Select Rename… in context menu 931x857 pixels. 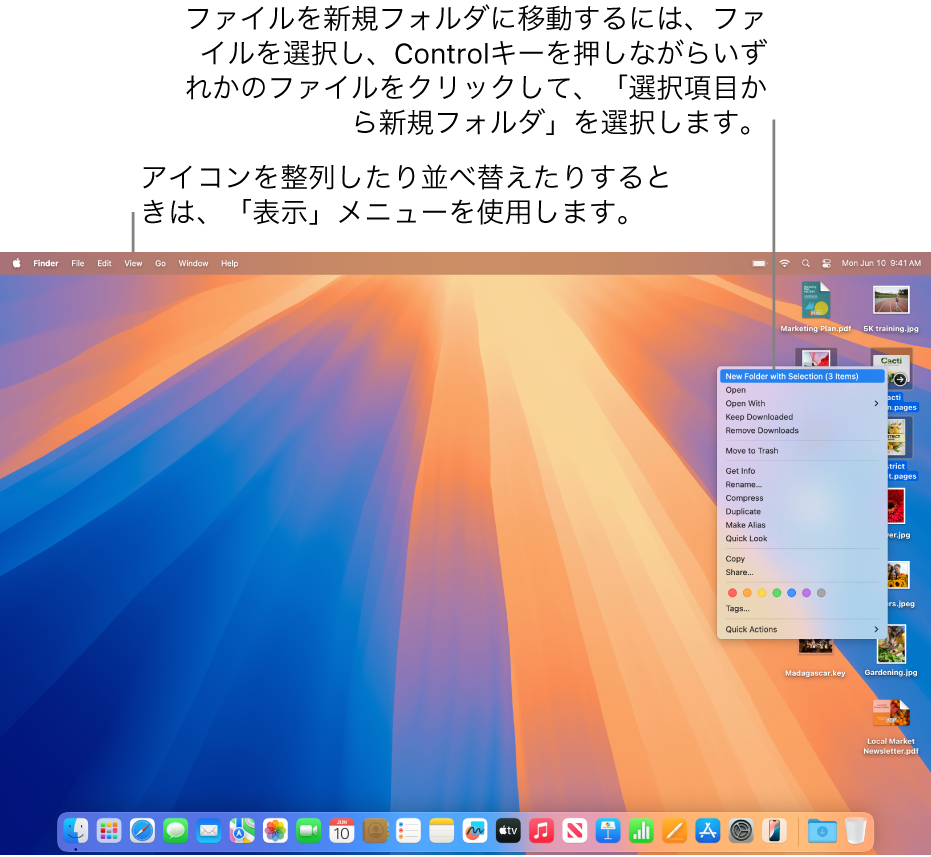click(x=802, y=485)
